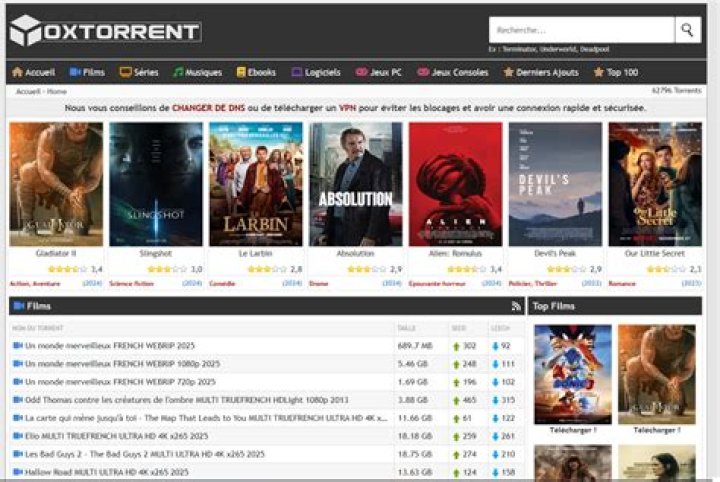Viewport: 720px width, 482px height.
Task: Click the Devil's Peak title link
Action: click(x=555, y=253)
